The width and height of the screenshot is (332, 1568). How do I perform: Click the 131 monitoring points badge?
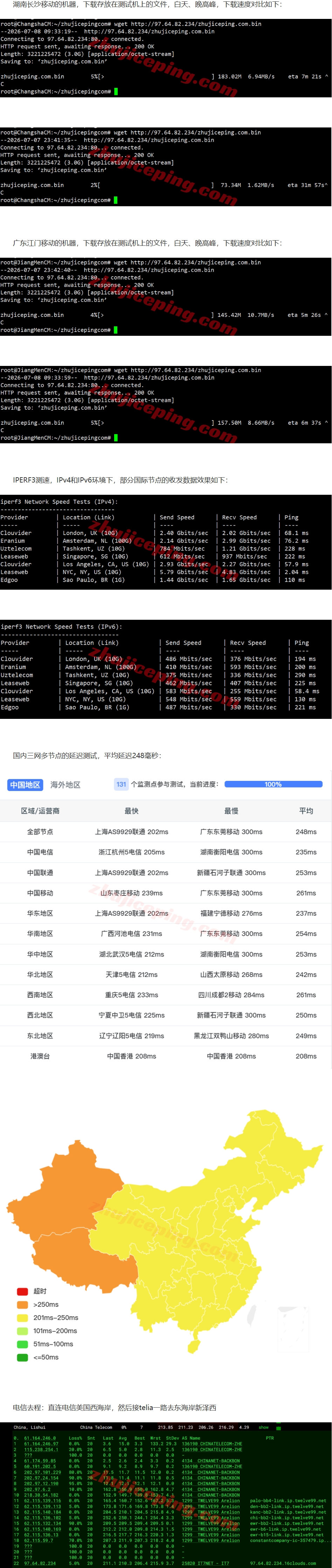(121, 784)
